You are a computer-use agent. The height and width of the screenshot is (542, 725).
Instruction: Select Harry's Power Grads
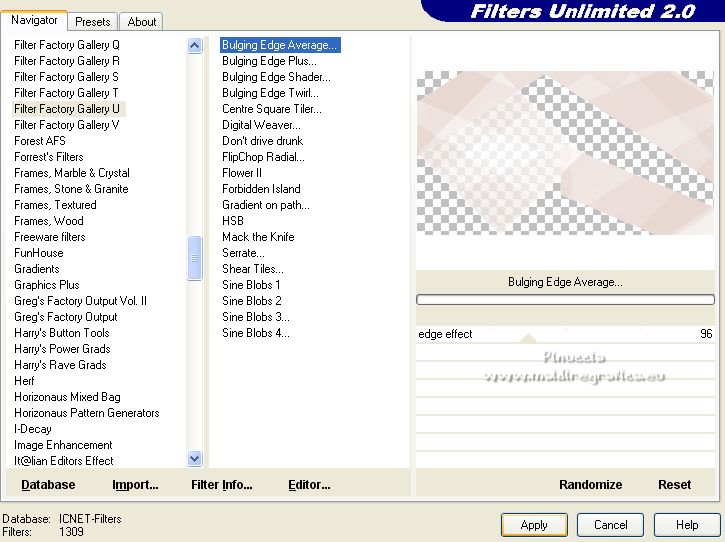pos(62,349)
